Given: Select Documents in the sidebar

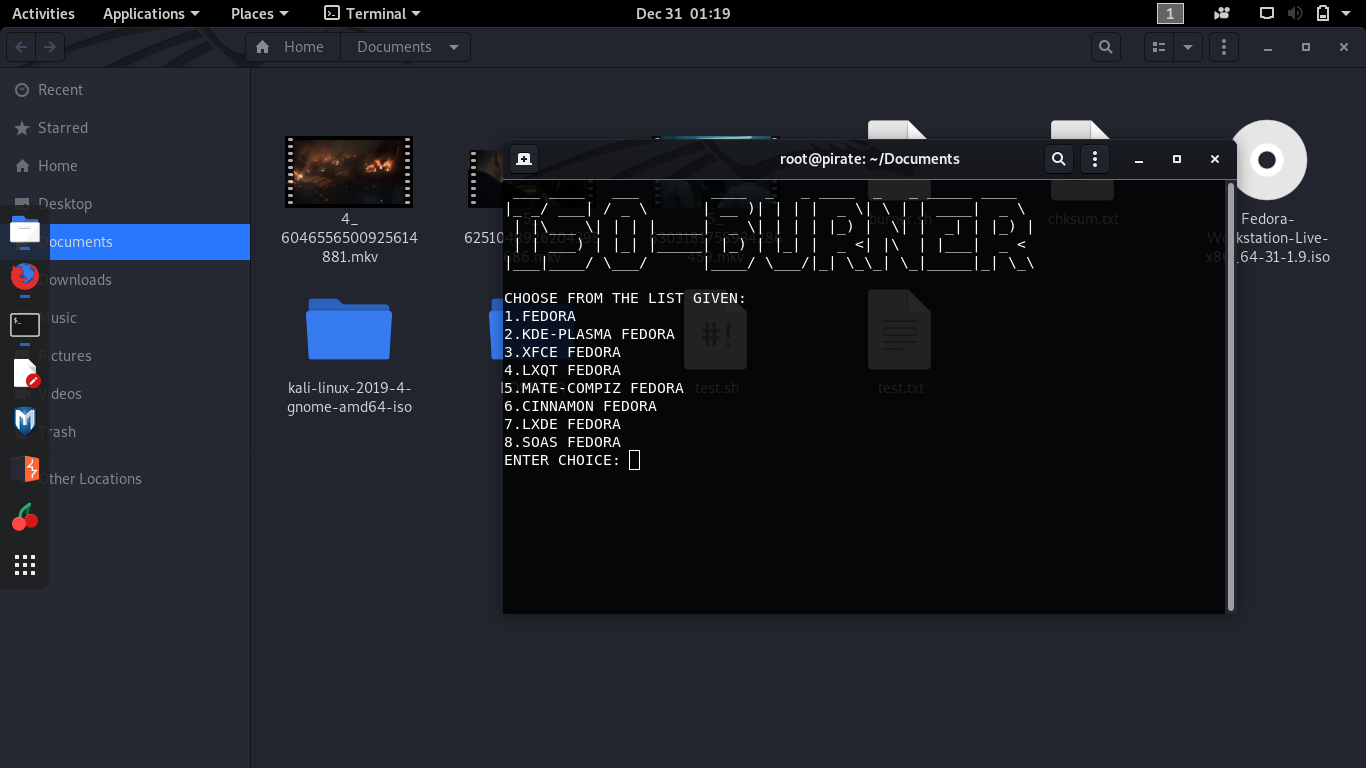Looking at the screenshot, I should tap(125, 242).
